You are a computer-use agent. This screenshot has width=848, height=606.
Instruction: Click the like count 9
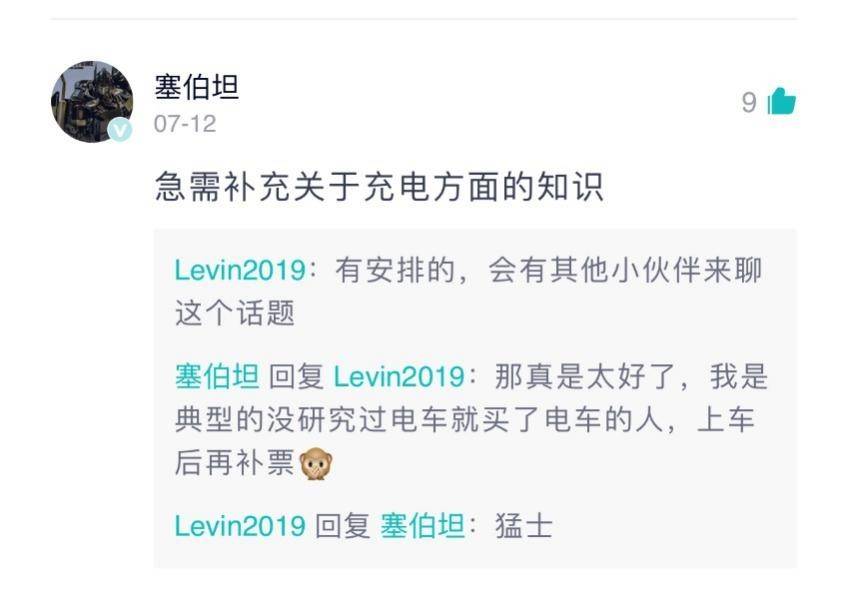click(x=749, y=102)
